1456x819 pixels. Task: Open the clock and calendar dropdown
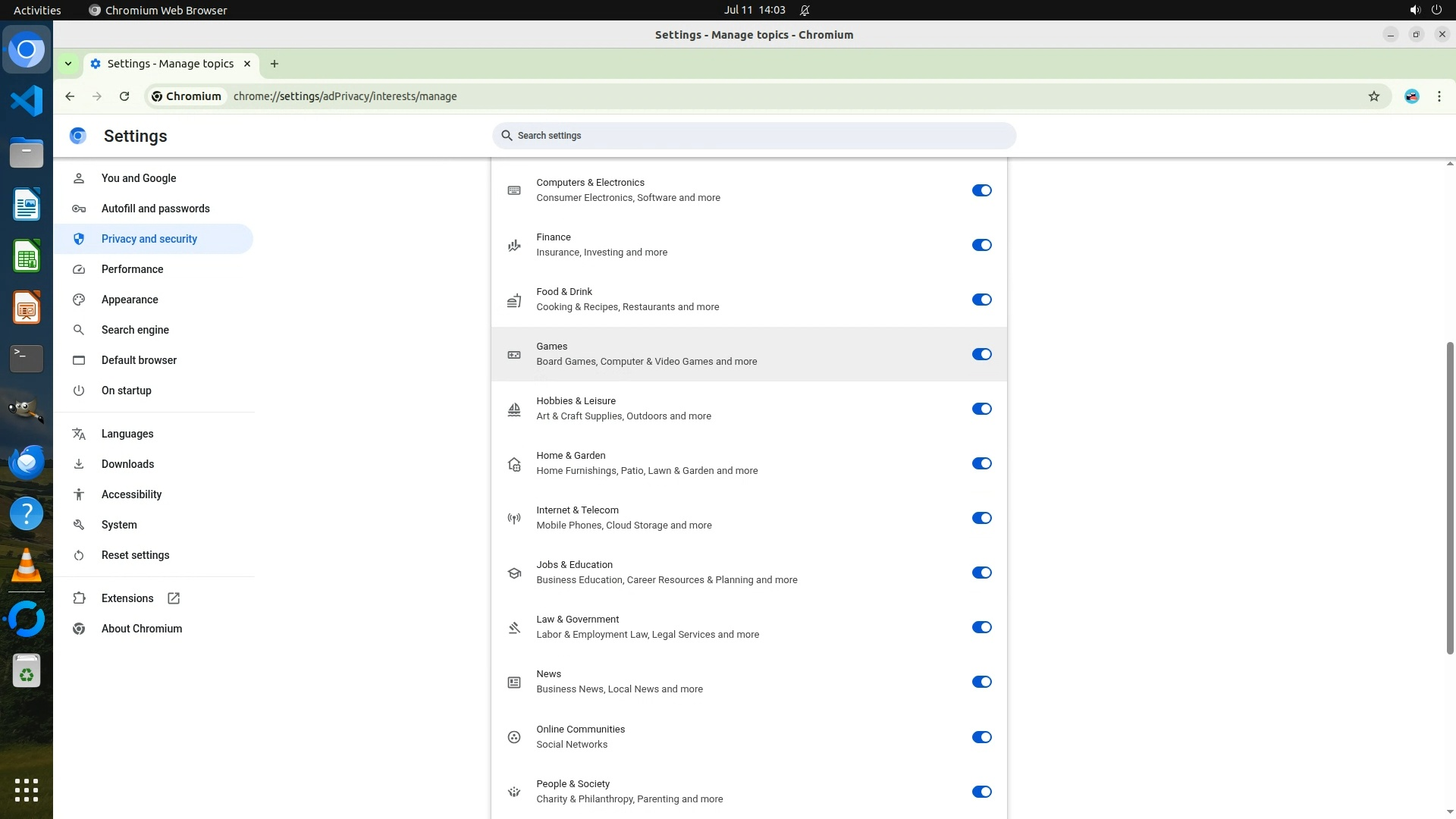tap(754, 10)
